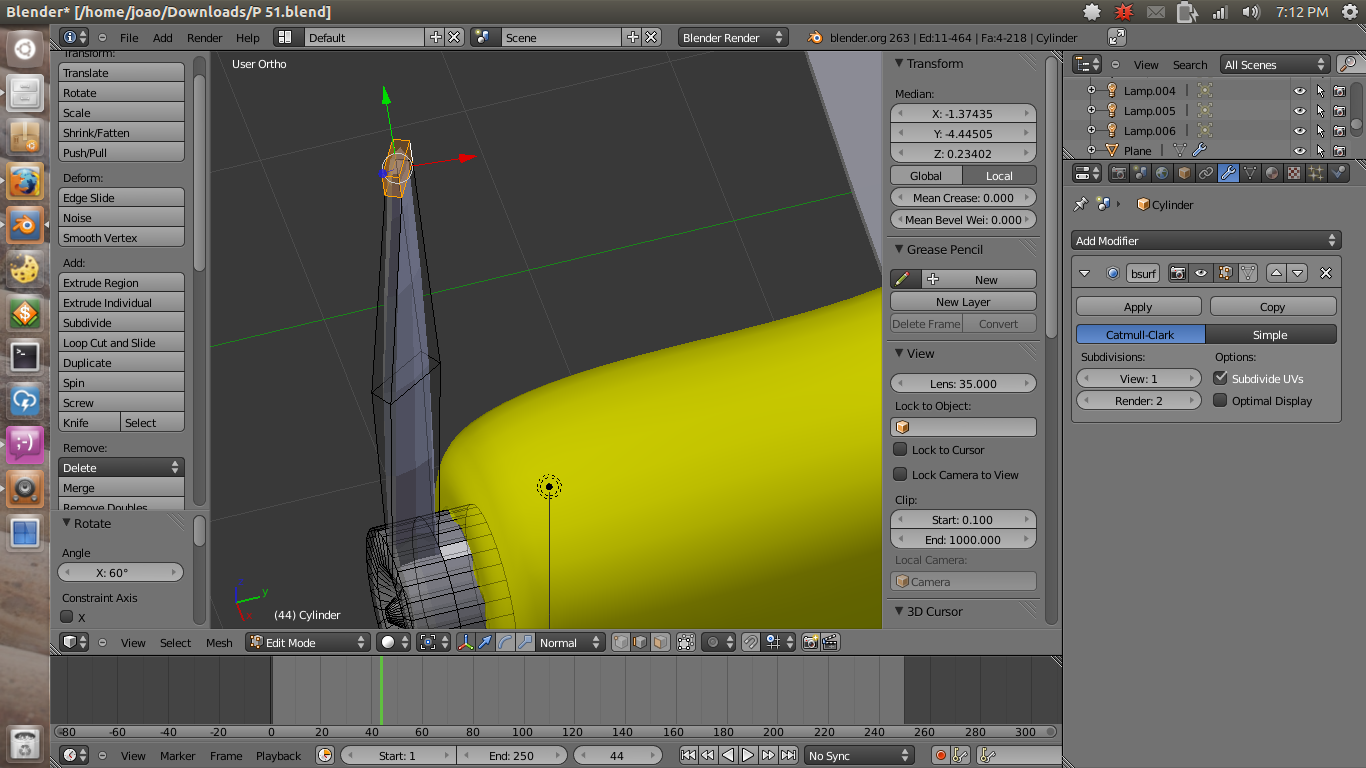Hide Lamp.004 using its eye toggle
The image size is (1366, 768).
(x=1299, y=90)
